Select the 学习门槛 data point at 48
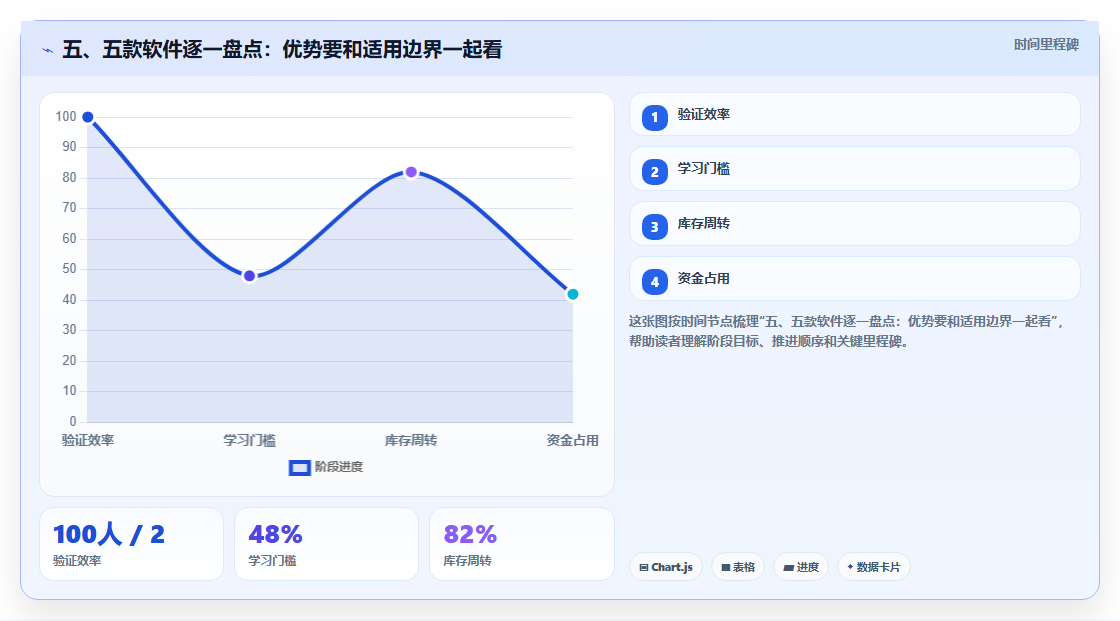 [249, 276]
